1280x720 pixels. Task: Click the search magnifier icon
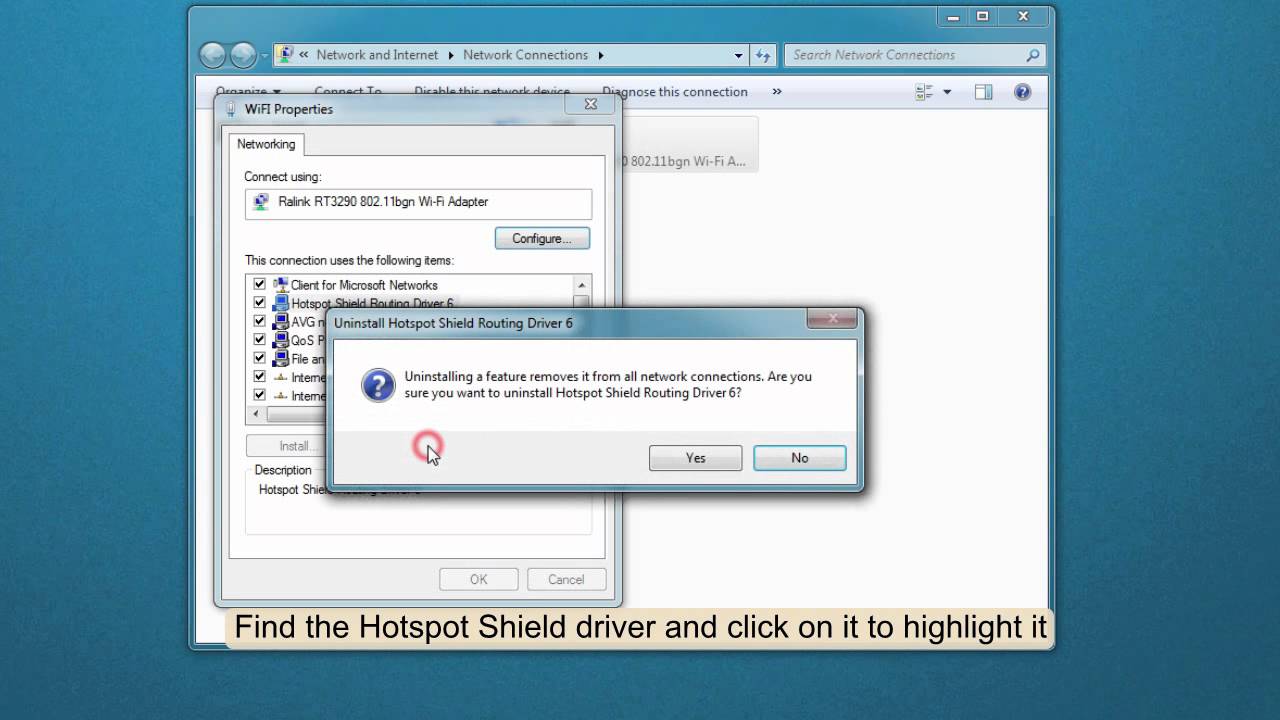(x=1033, y=55)
